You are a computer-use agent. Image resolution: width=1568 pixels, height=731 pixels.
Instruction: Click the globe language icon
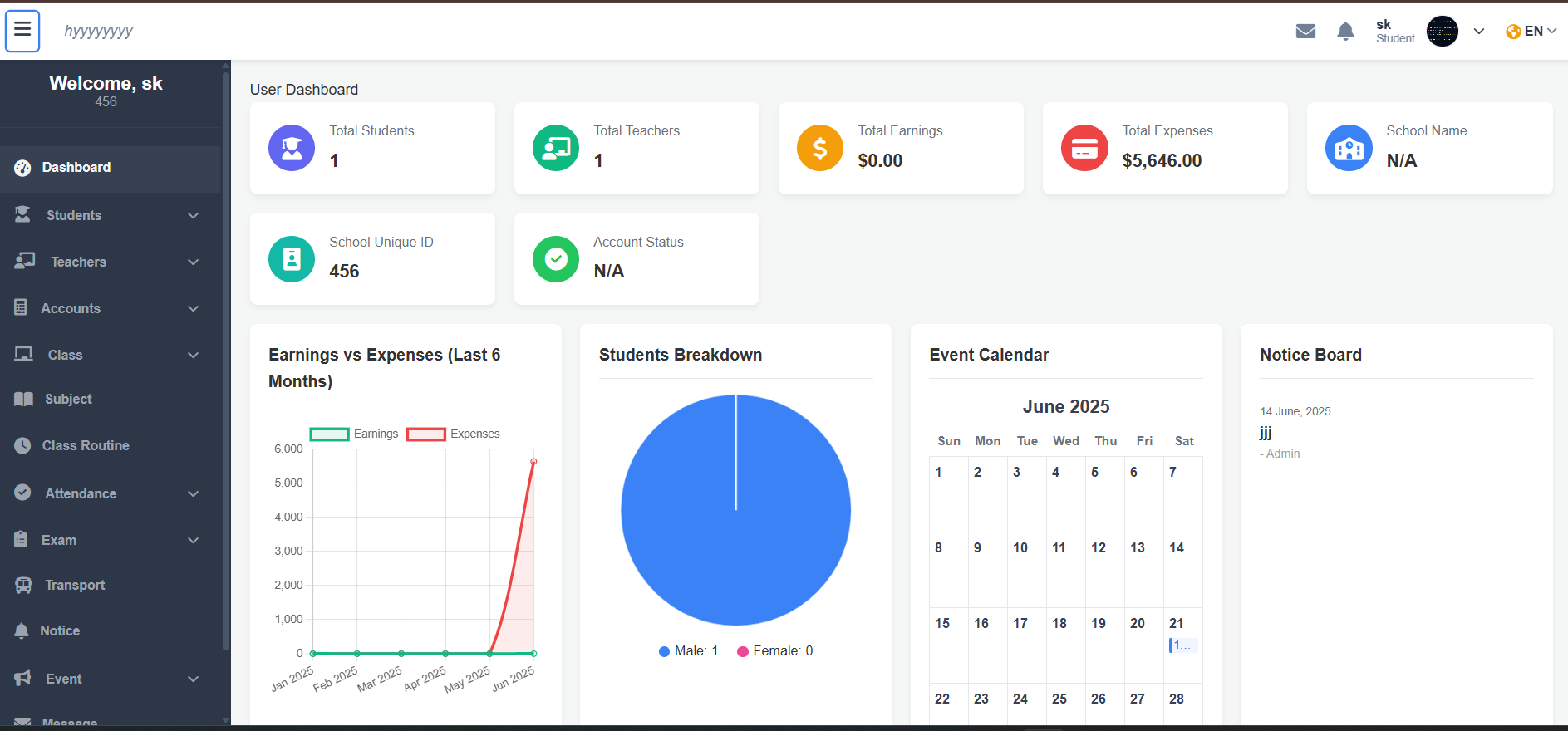tap(1513, 32)
